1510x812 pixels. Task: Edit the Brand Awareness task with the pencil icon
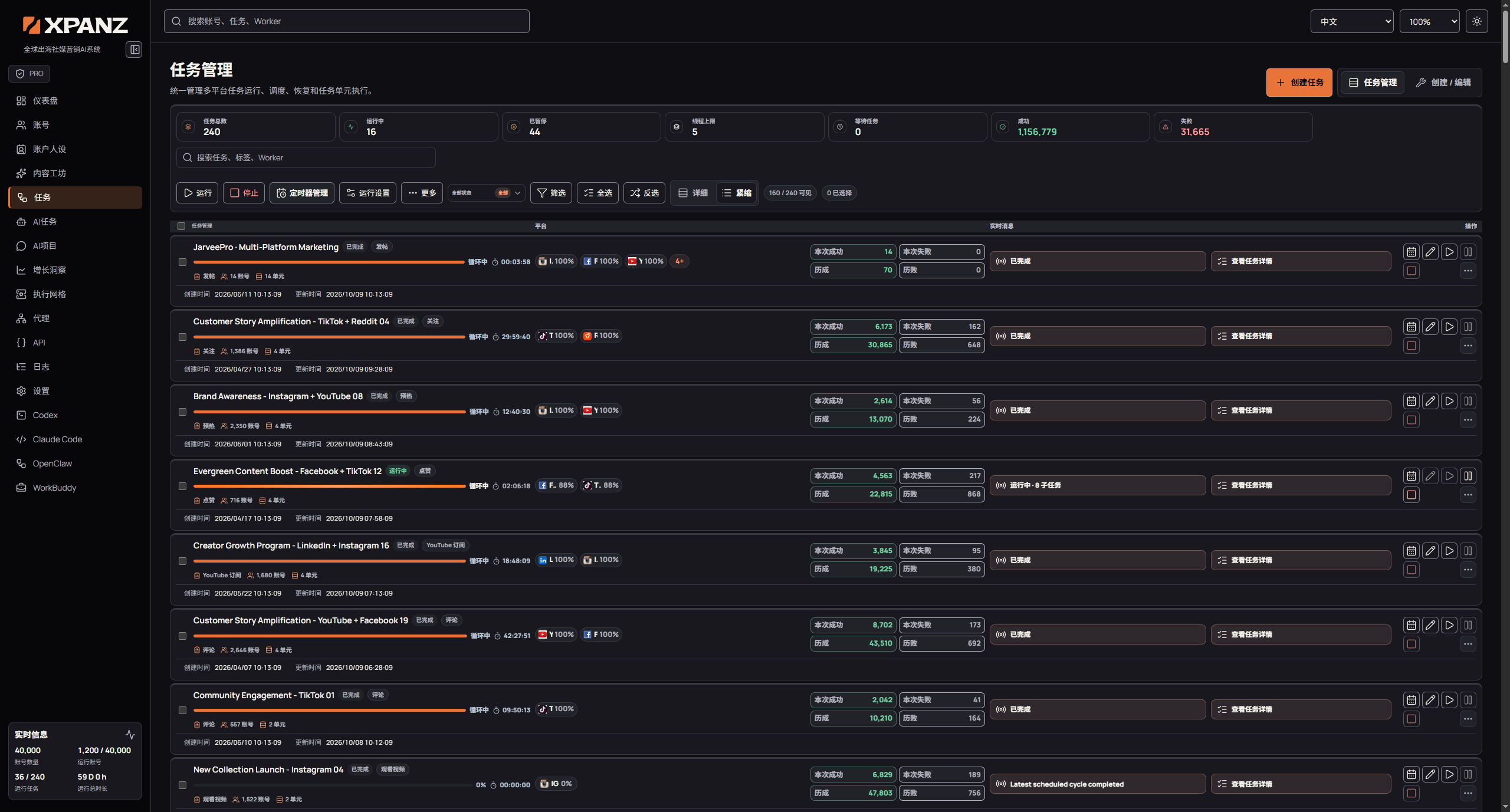coord(1430,401)
